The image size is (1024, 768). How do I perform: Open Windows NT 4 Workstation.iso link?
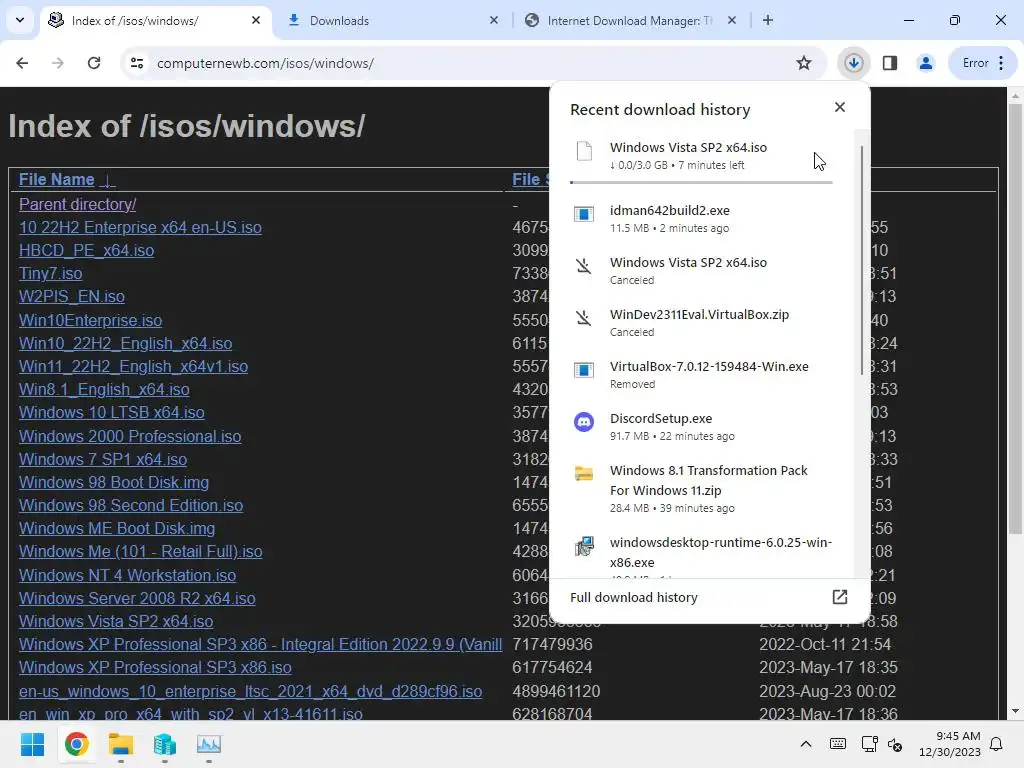click(x=127, y=575)
